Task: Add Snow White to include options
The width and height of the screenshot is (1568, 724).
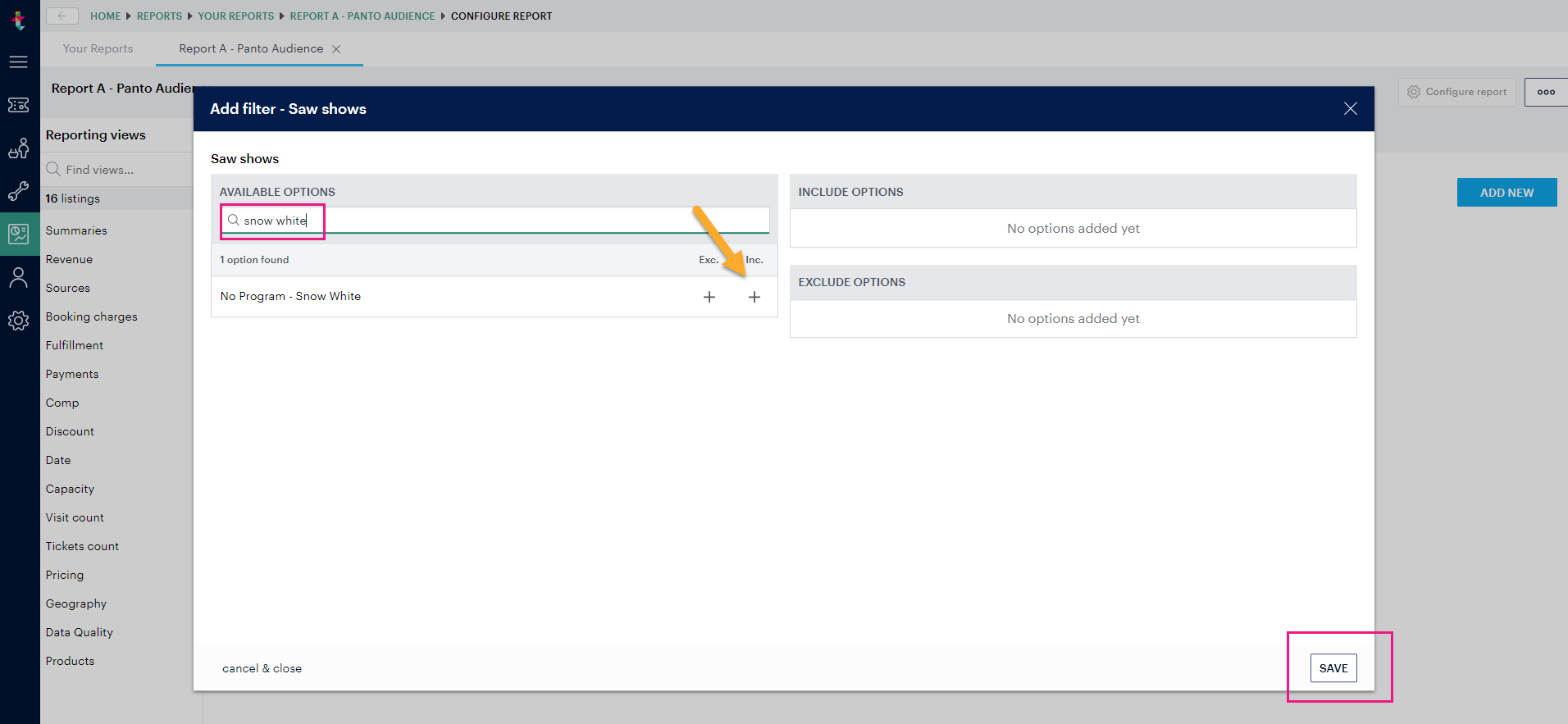Action: 754,297
